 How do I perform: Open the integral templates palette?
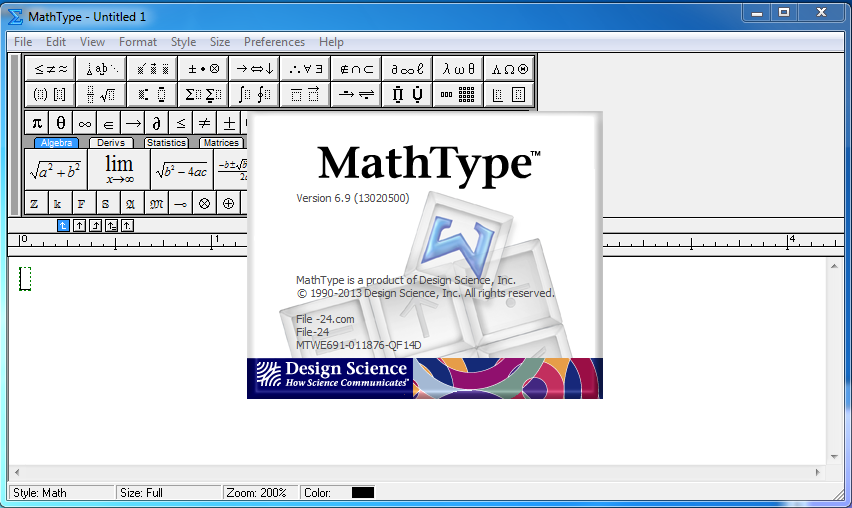coord(255,94)
